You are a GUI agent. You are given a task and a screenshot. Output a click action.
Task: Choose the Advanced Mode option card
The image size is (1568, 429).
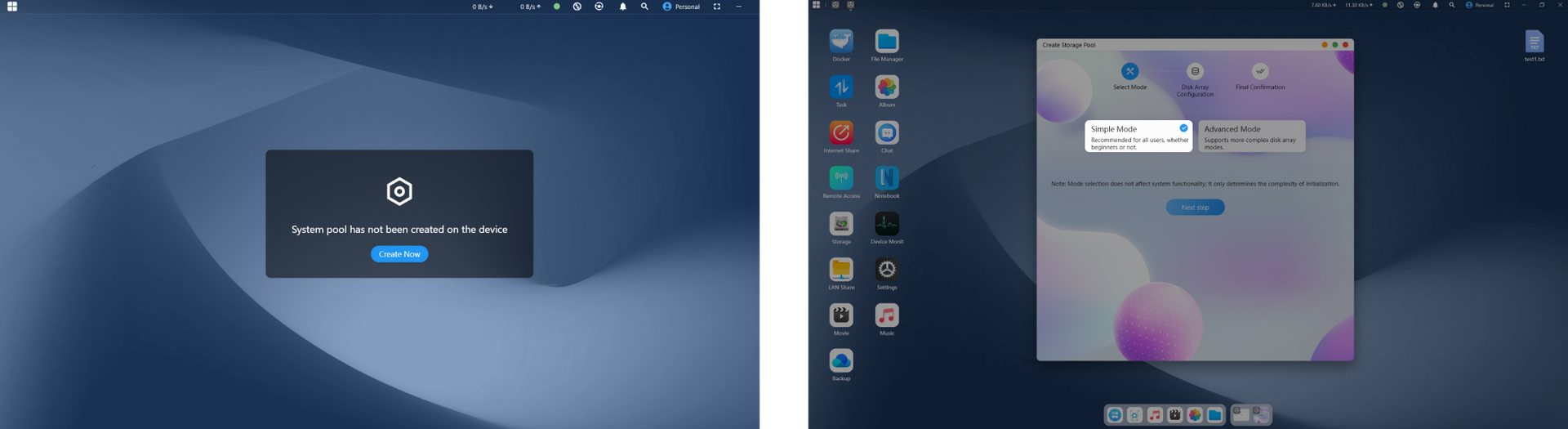tap(1251, 136)
